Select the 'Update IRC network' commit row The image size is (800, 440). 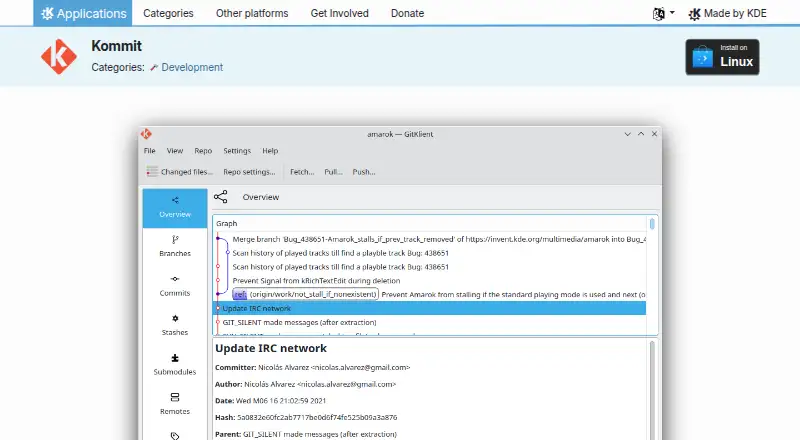coord(430,308)
